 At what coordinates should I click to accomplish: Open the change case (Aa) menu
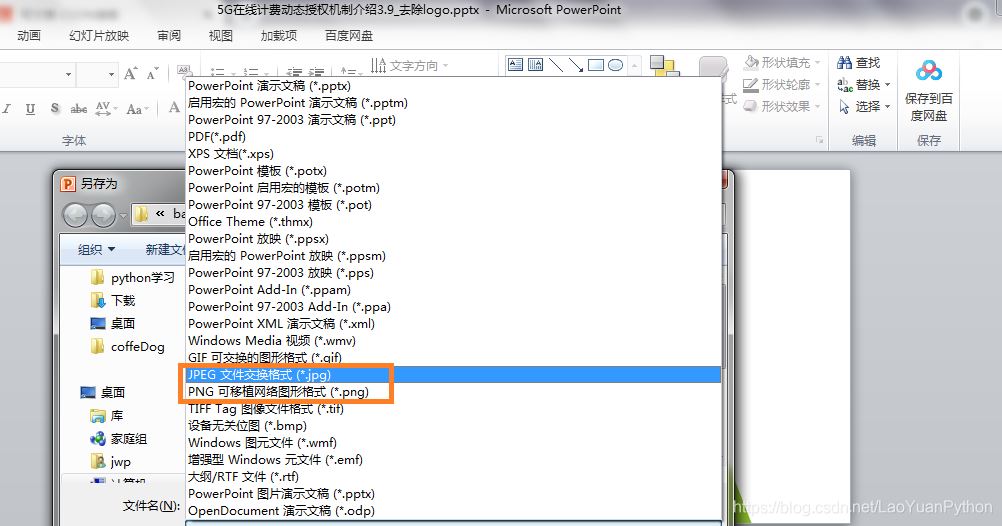coord(137,109)
